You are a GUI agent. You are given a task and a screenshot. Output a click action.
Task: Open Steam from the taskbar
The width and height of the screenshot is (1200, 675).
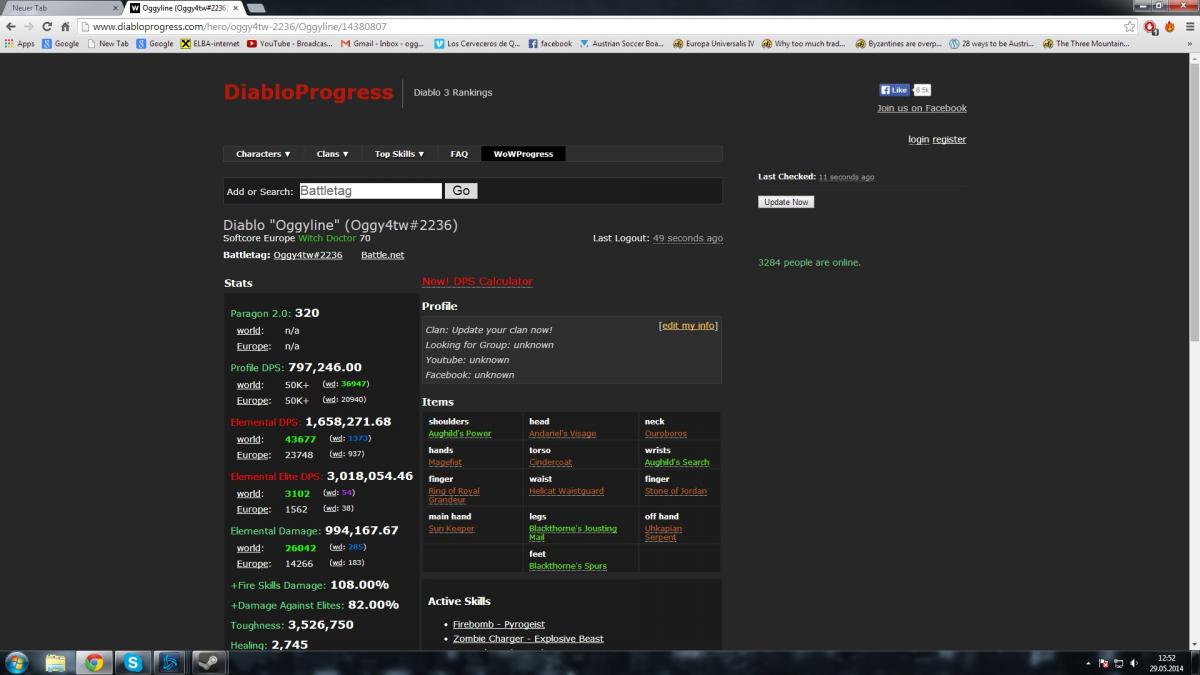[x=208, y=662]
